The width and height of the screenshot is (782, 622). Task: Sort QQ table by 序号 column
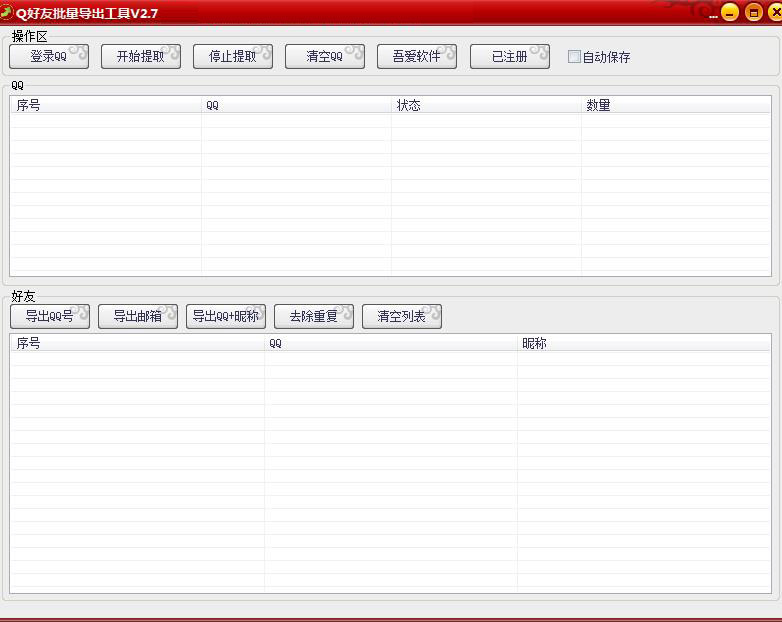[x=106, y=105]
